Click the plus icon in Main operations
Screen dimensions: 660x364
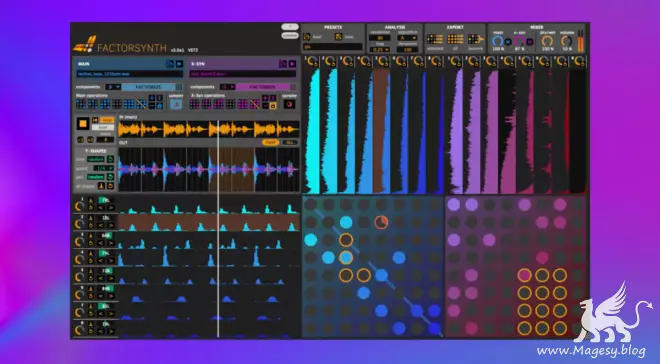(152, 98)
